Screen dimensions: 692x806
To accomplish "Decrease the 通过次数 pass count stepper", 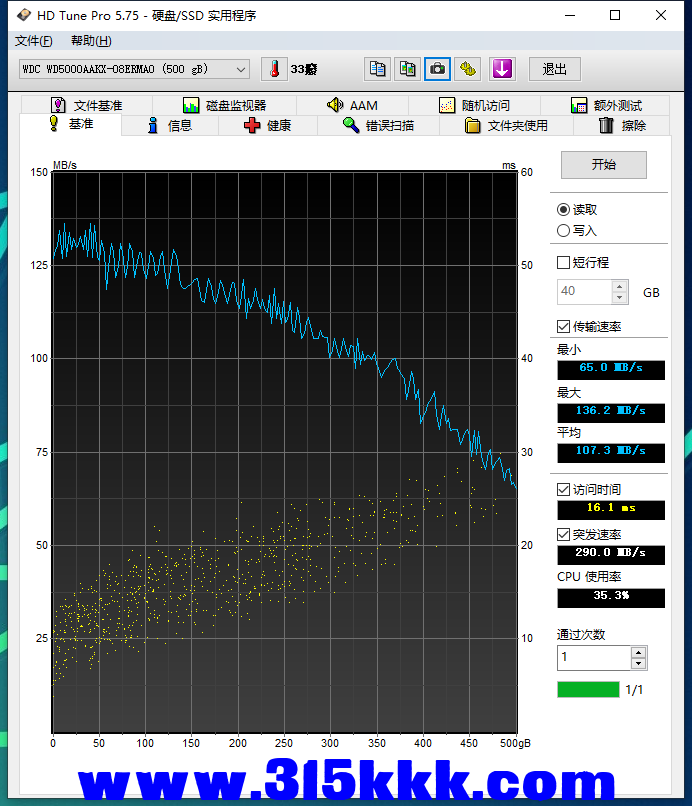I will [x=639, y=663].
